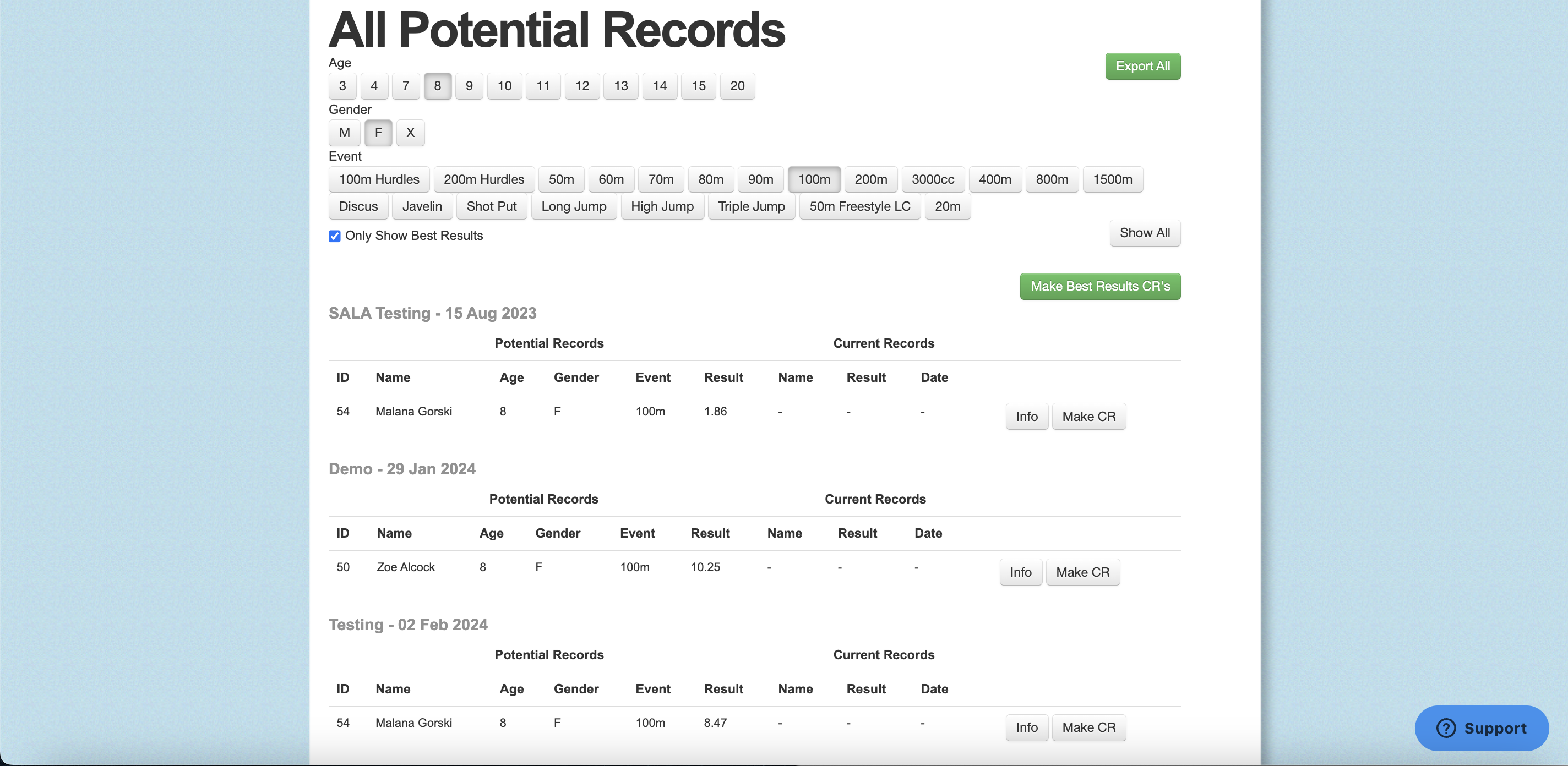
Task: Choose the 100m Hurdles event
Action: pos(379,179)
